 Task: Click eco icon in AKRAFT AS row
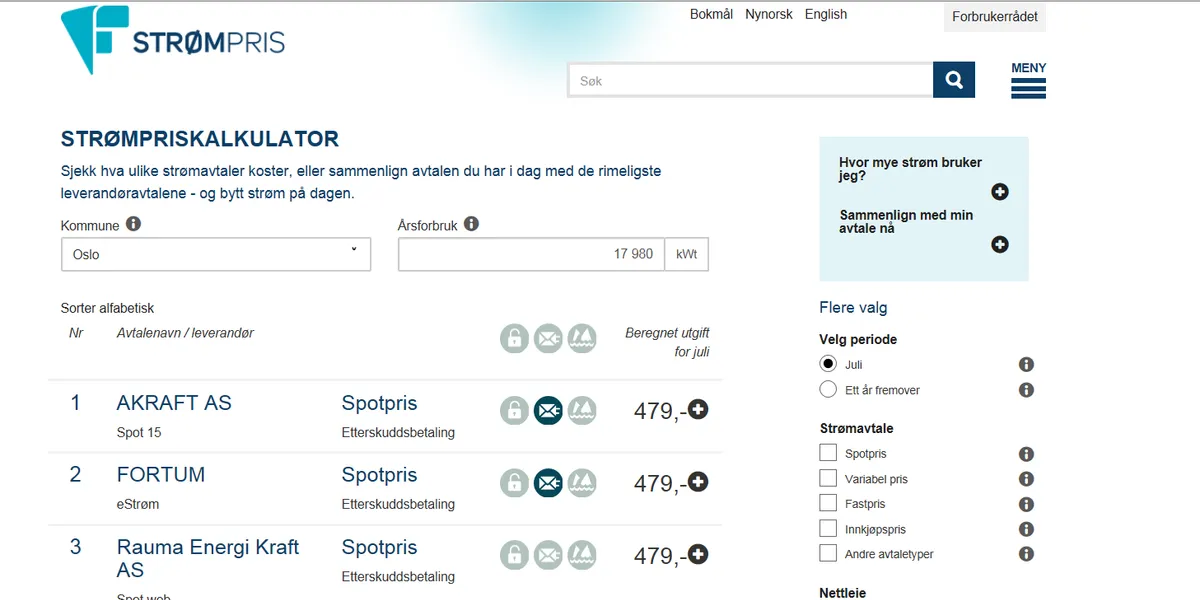coord(582,410)
